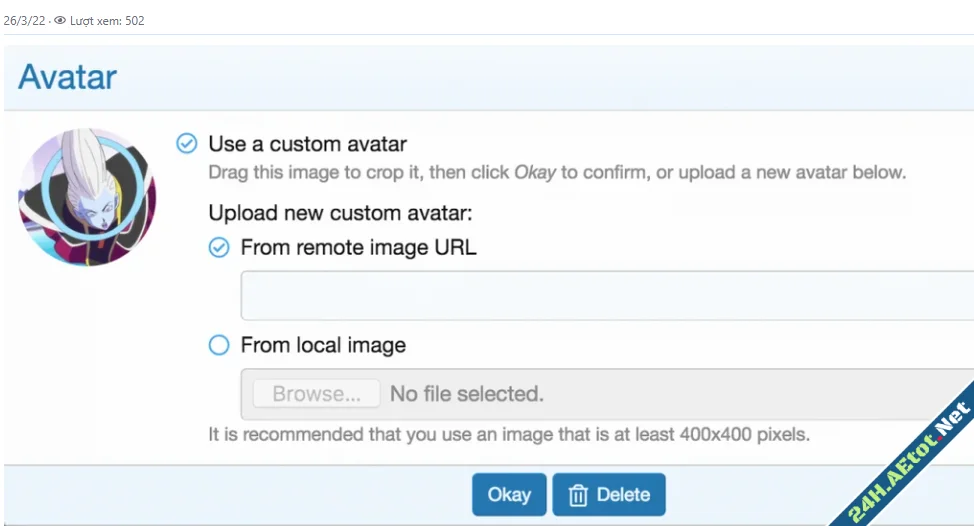Enable the 'From local image' radio button
974x526 pixels.
pyautogui.click(x=219, y=345)
